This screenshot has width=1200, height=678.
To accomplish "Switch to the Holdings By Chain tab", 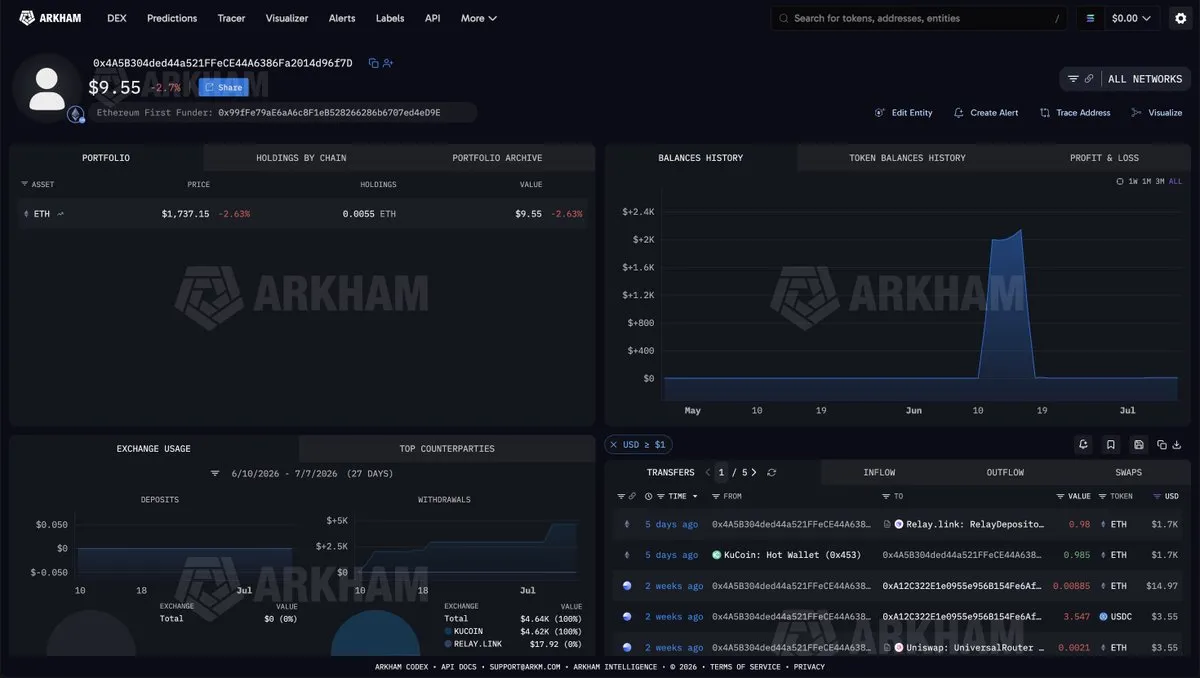I will click(x=301, y=158).
